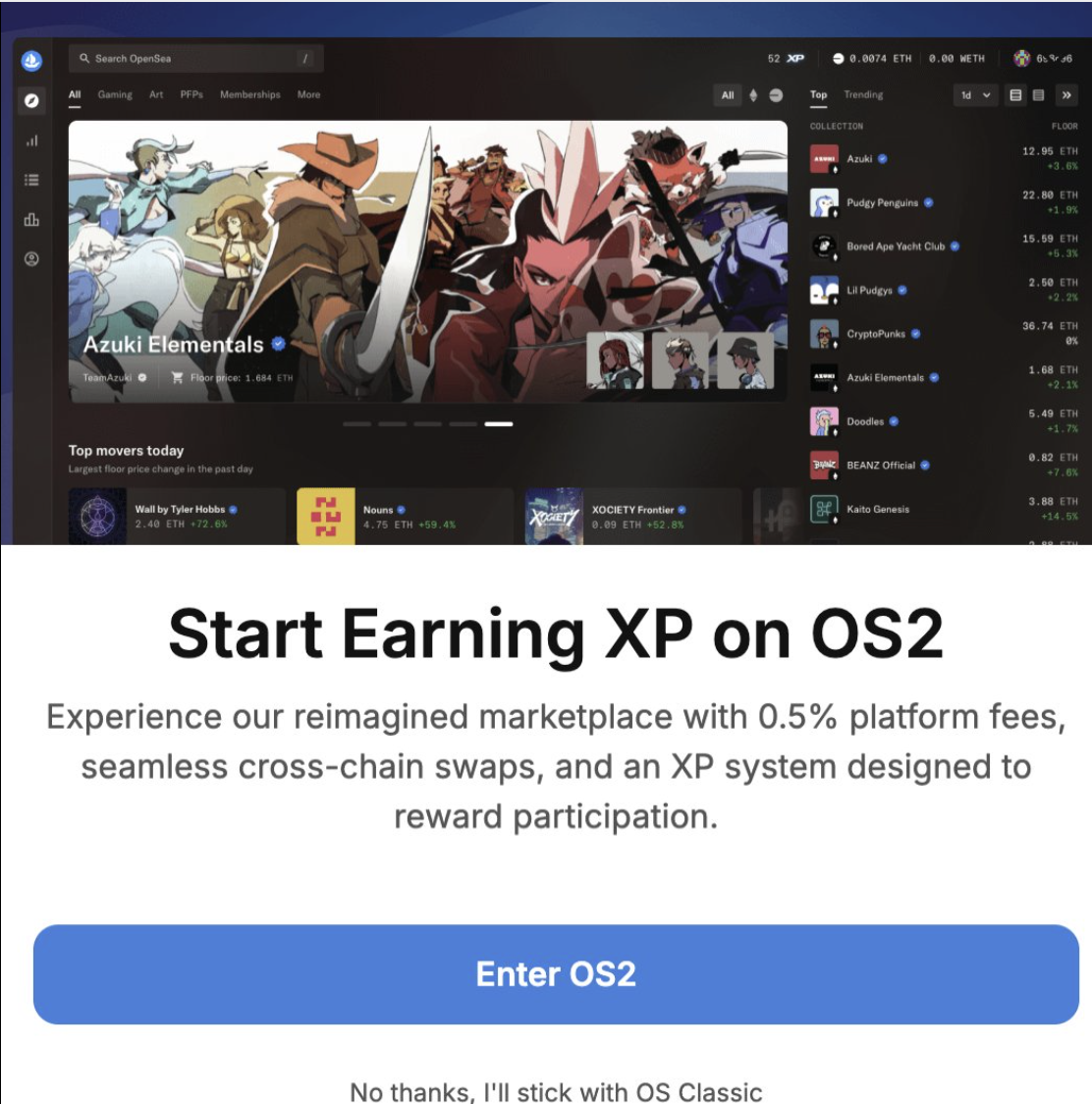Switch to compact table view icon
This screenshot has width=1092, height=1104.
click(x=1039, y=95)
